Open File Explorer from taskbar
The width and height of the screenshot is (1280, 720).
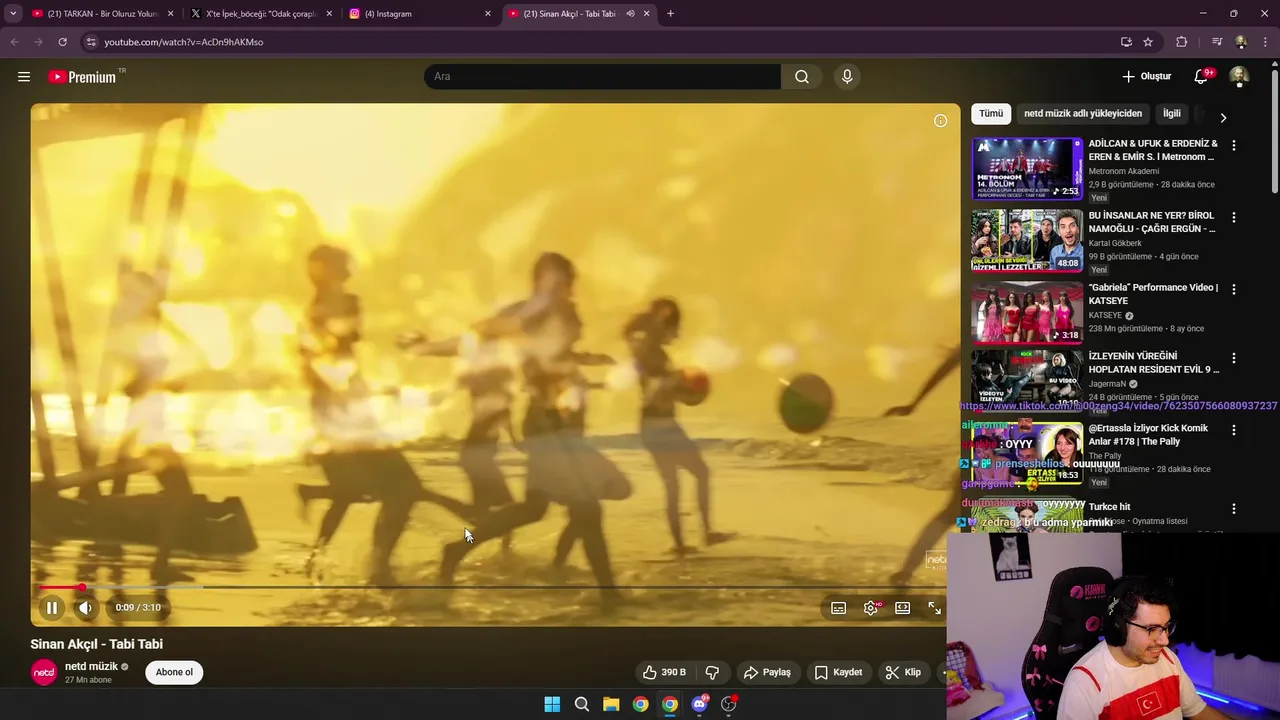pyautogui.click(x=611, y=704)
